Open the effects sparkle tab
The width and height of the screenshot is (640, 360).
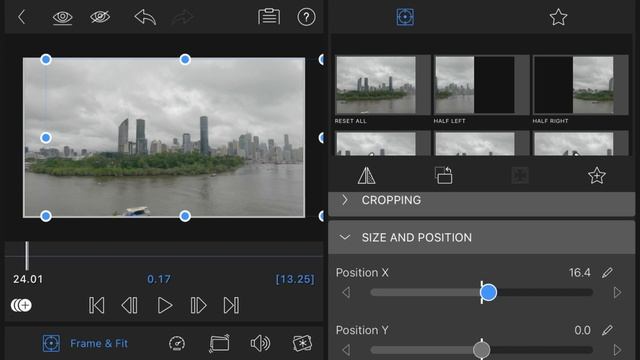point(302,343)
